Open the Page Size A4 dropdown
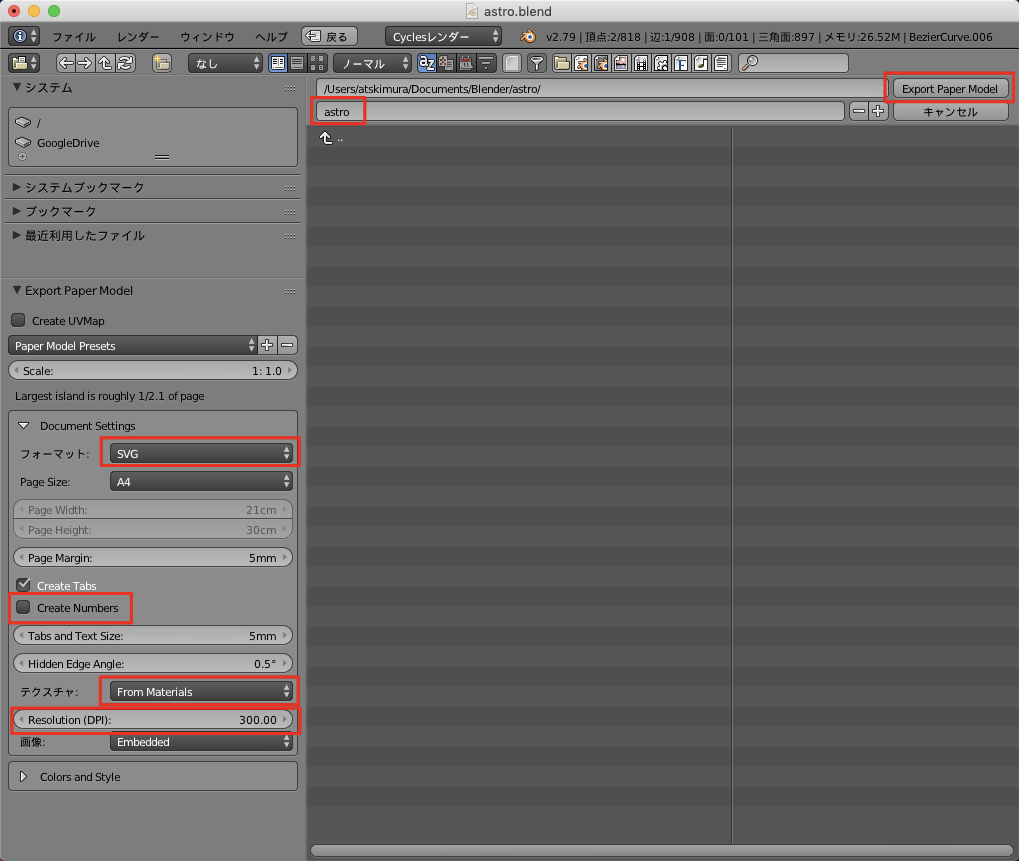This screenshot has width=1019, height=861. (x=199, y=481)
